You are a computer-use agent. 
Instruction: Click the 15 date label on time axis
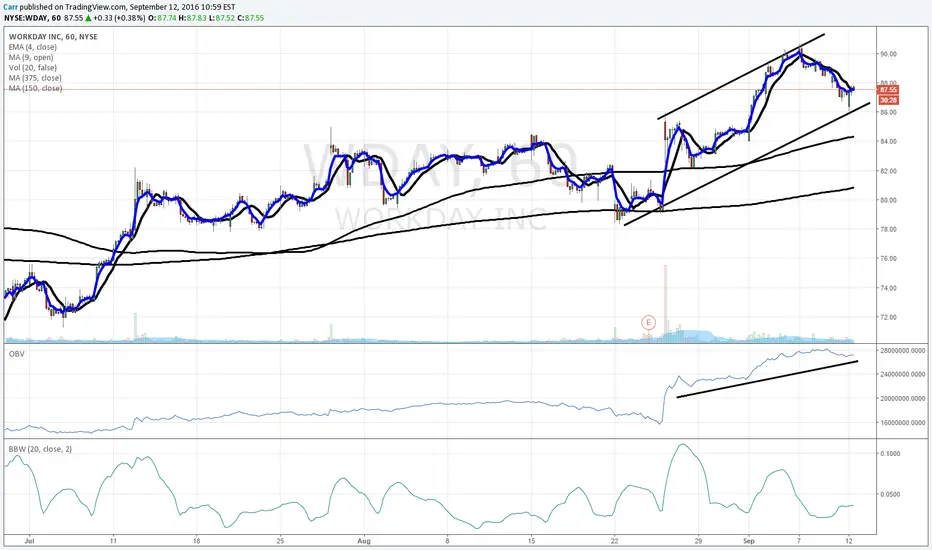[531, 541]
